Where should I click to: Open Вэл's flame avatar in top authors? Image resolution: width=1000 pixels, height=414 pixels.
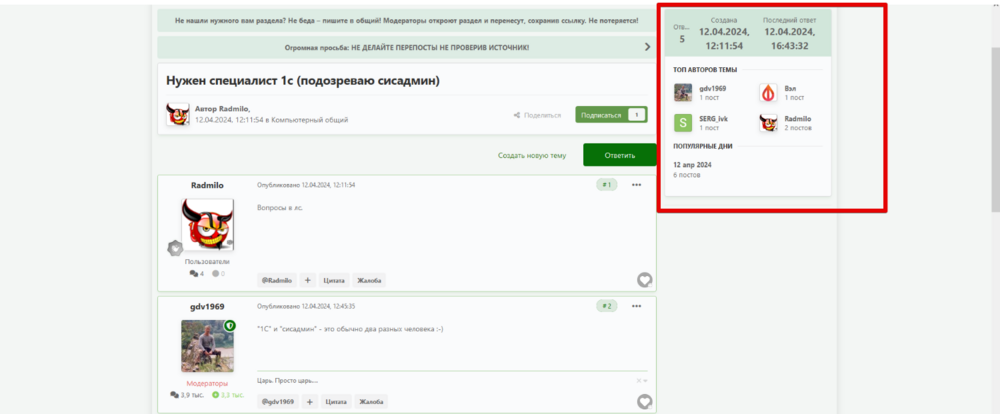768,92
